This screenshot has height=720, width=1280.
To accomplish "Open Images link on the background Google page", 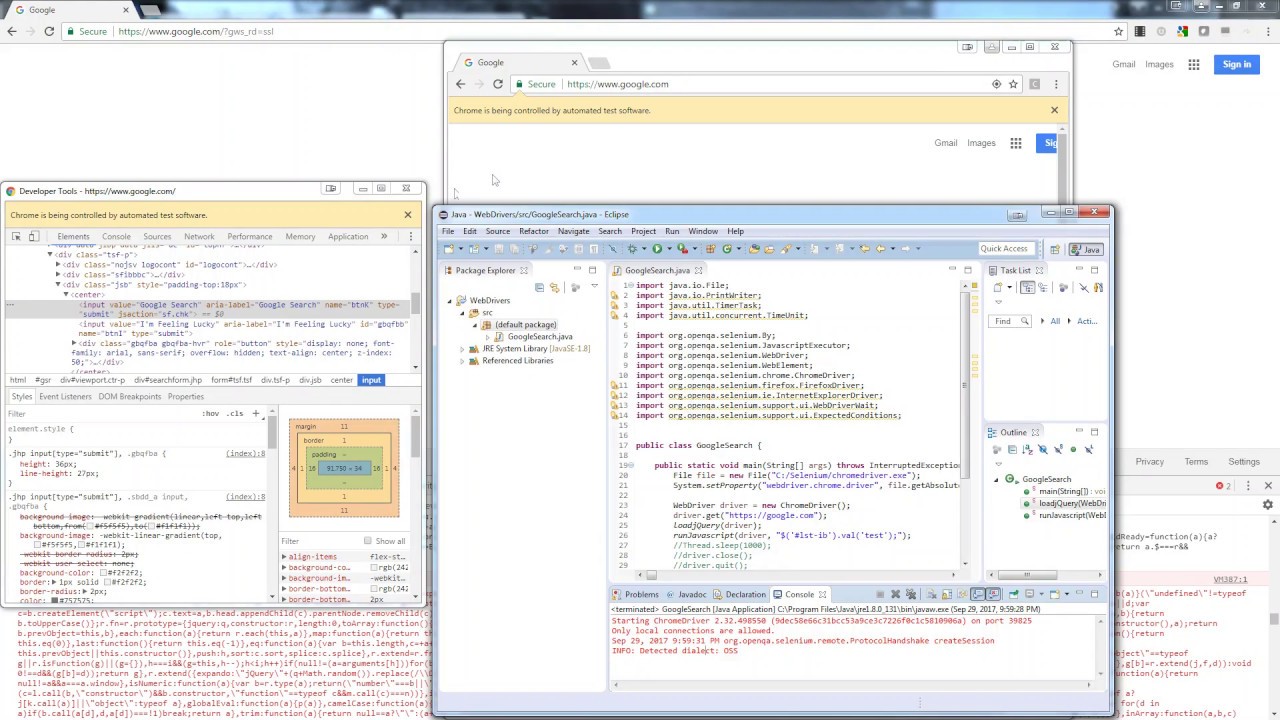I will pyautogui.click(x=1159, y=65).
